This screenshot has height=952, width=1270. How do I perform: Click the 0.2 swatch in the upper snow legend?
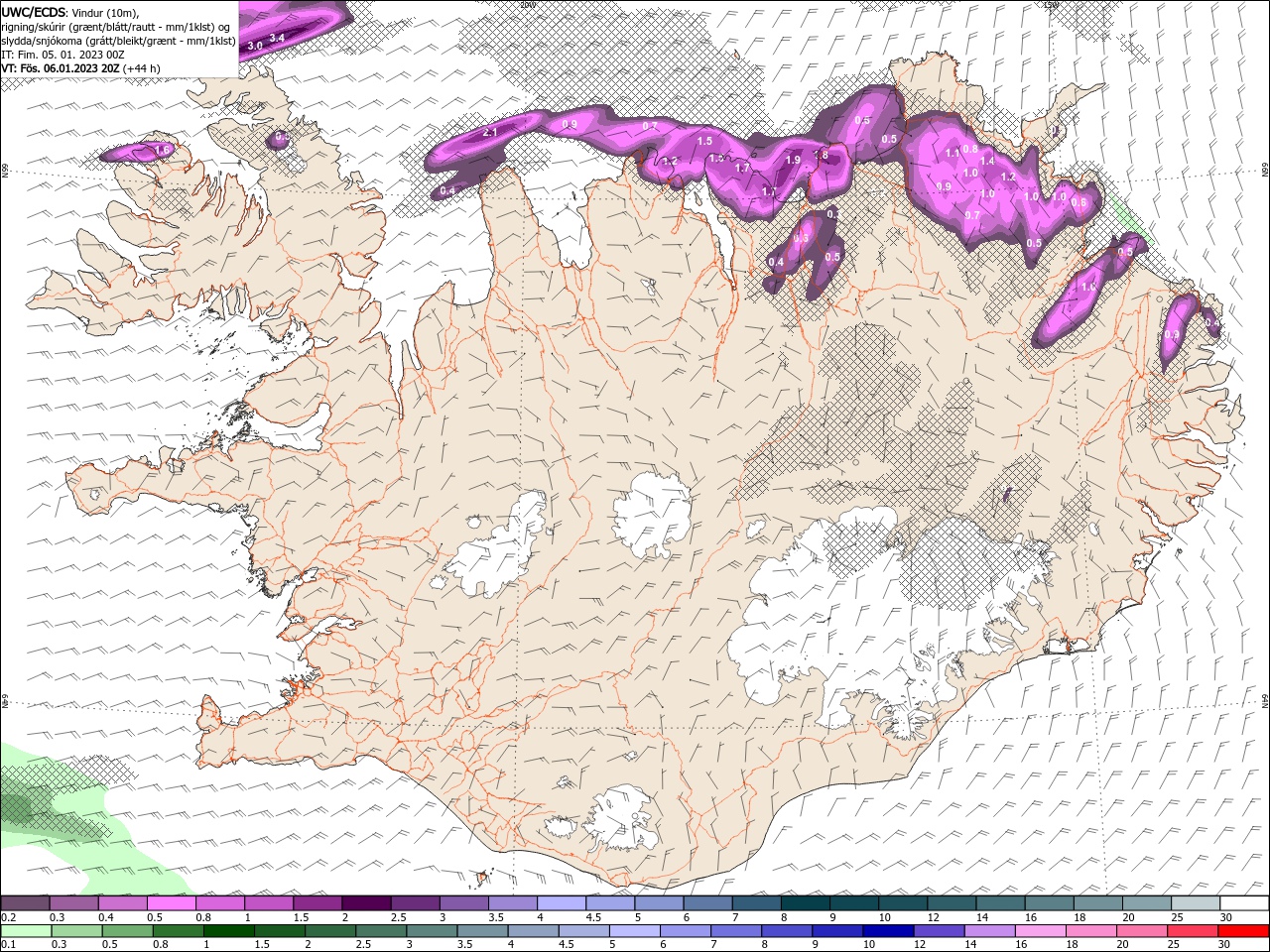point(25,903)
